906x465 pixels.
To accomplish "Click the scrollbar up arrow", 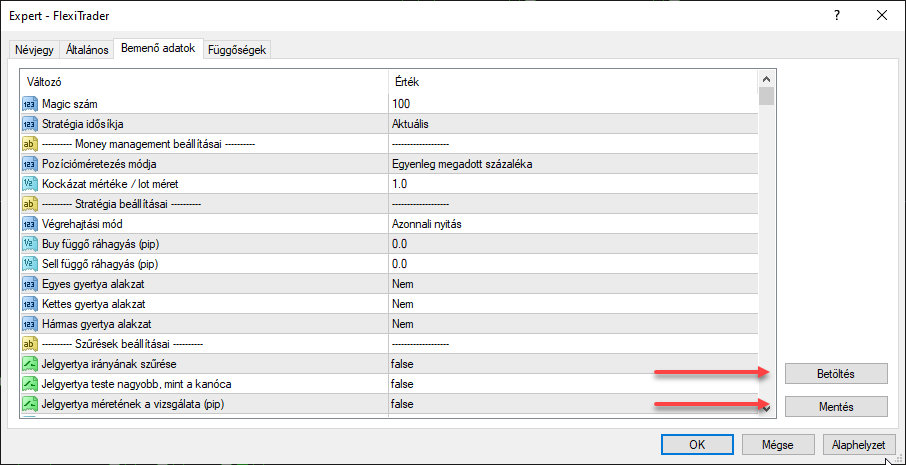I will pos(767,79).
